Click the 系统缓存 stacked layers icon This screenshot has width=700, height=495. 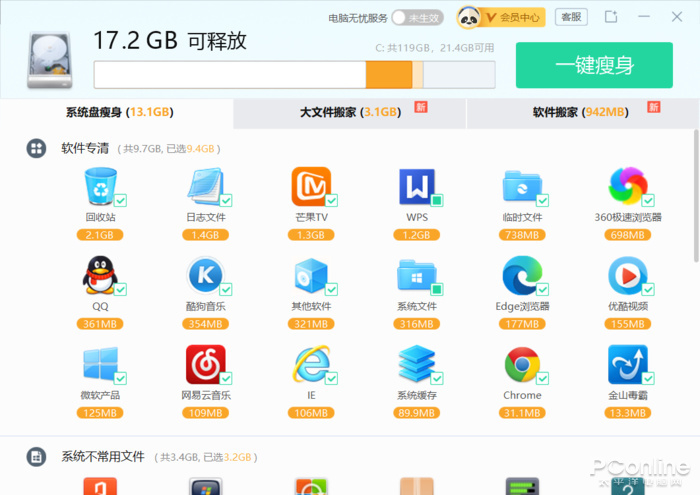tap(417, 364)
